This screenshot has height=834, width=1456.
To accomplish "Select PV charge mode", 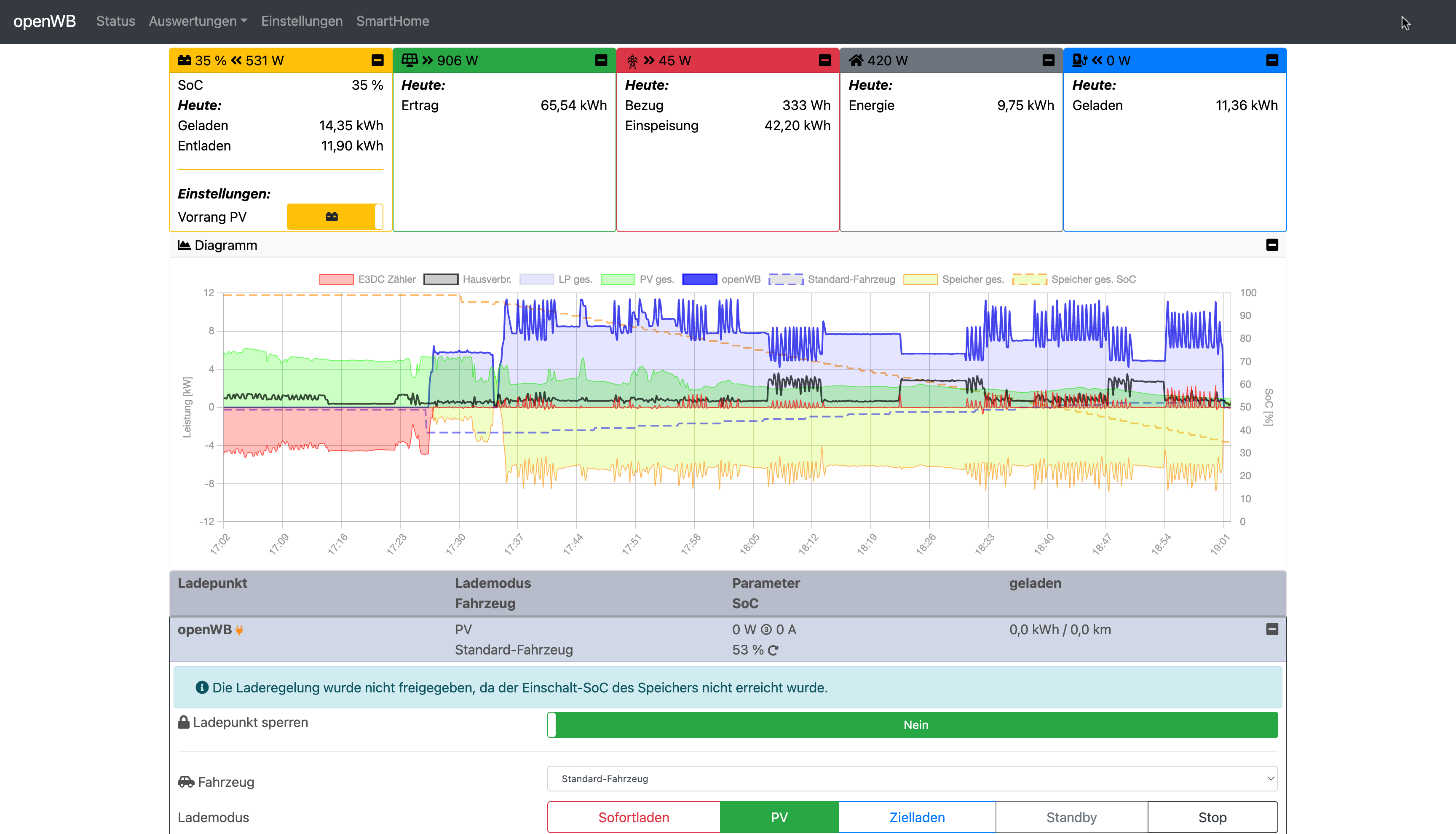I will [779, 818].
